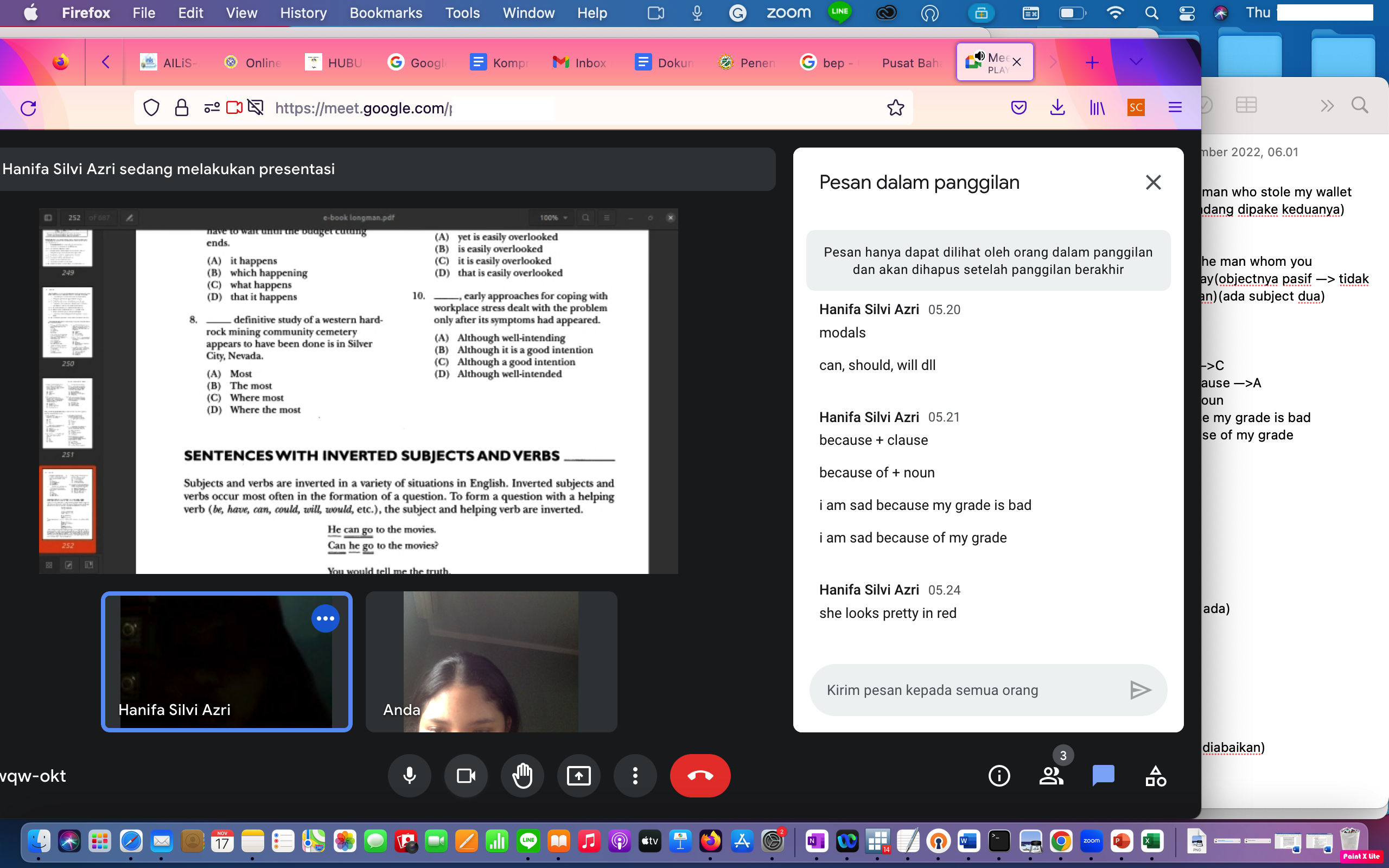
Task: Toggle reader mode blocking in the address bar
Action: [x=256, y=107]
